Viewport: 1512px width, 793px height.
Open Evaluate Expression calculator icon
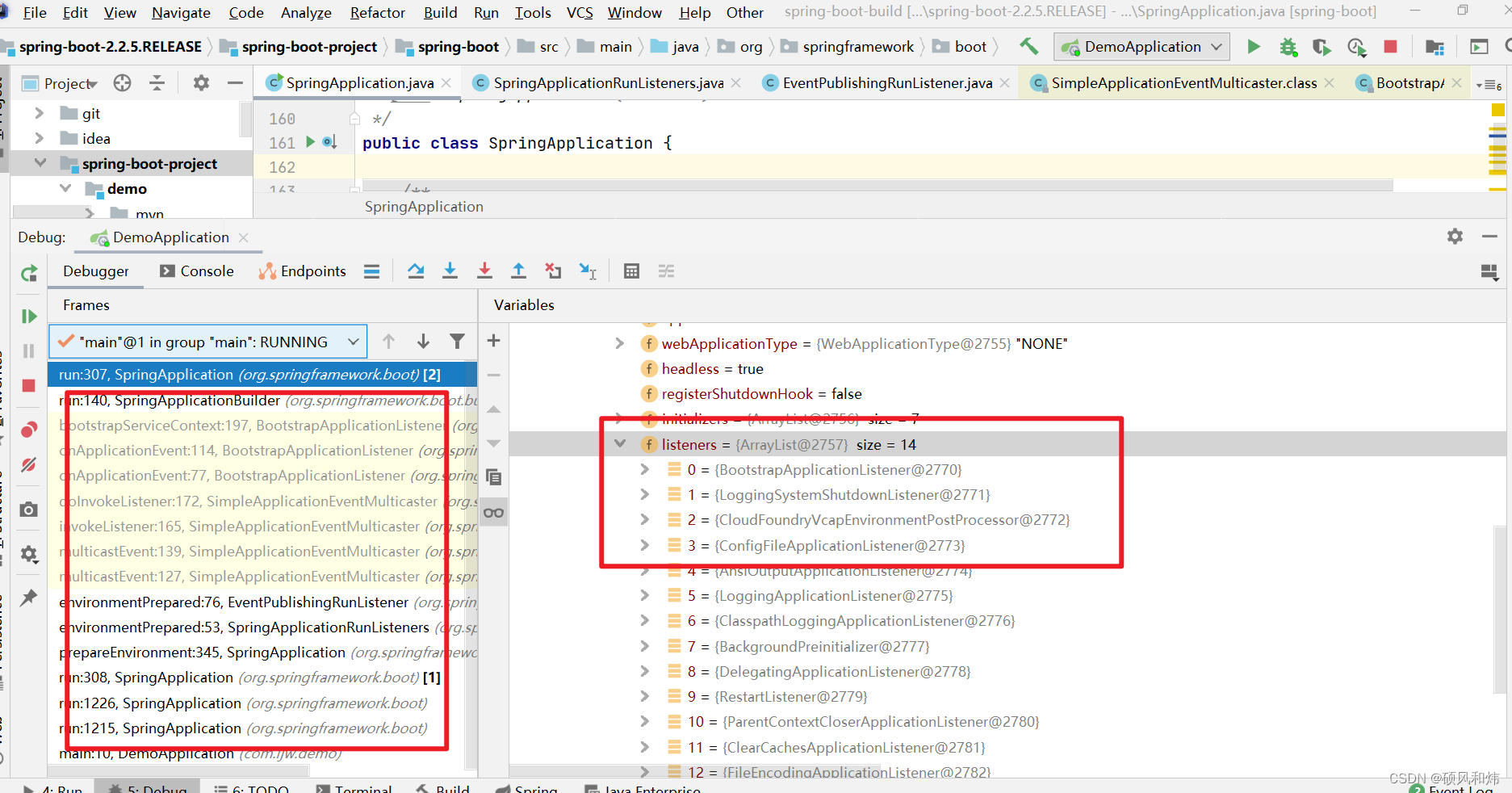[x=631, y=271]
